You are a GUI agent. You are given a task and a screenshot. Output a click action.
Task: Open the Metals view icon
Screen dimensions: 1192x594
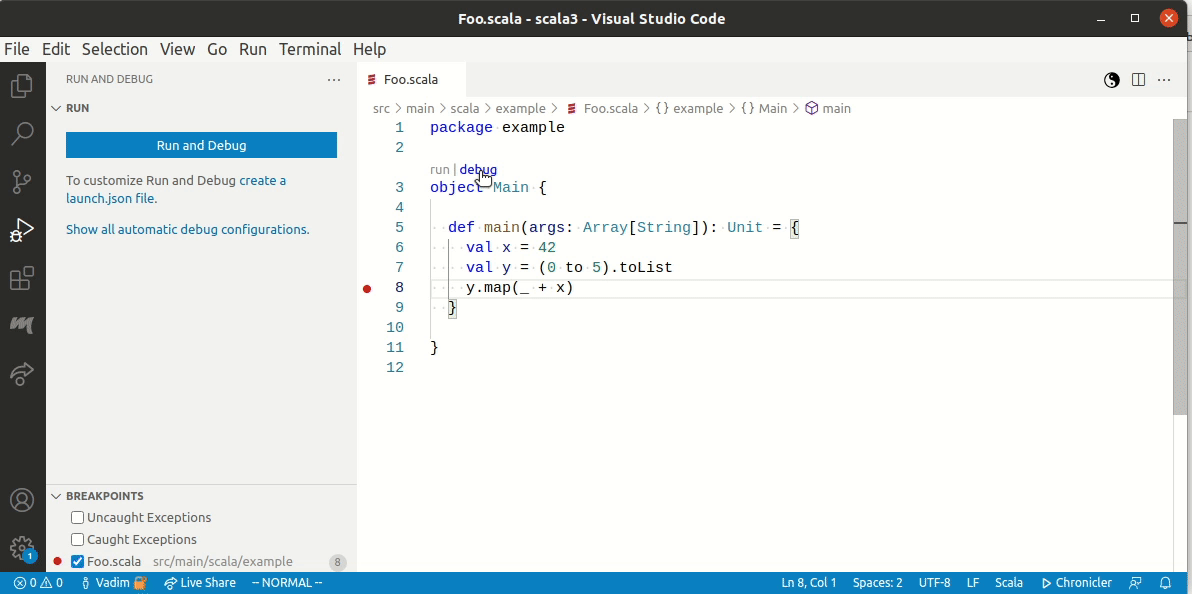22,325
